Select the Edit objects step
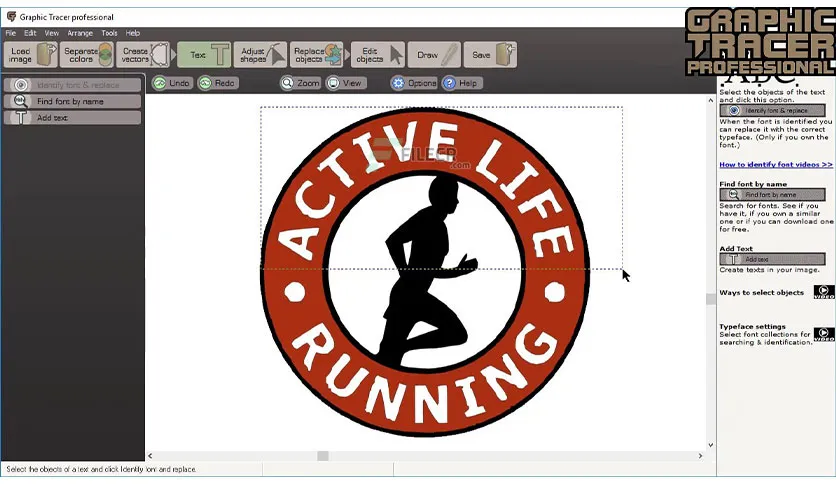Image resolution: width=836 pixels, height=484 pixels. (378, 55)
